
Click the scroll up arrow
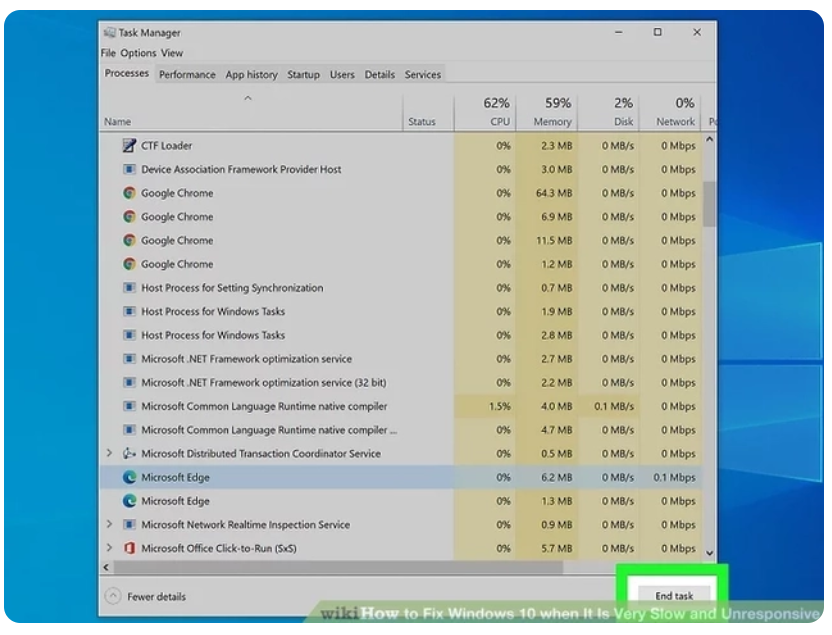(709, 140)
